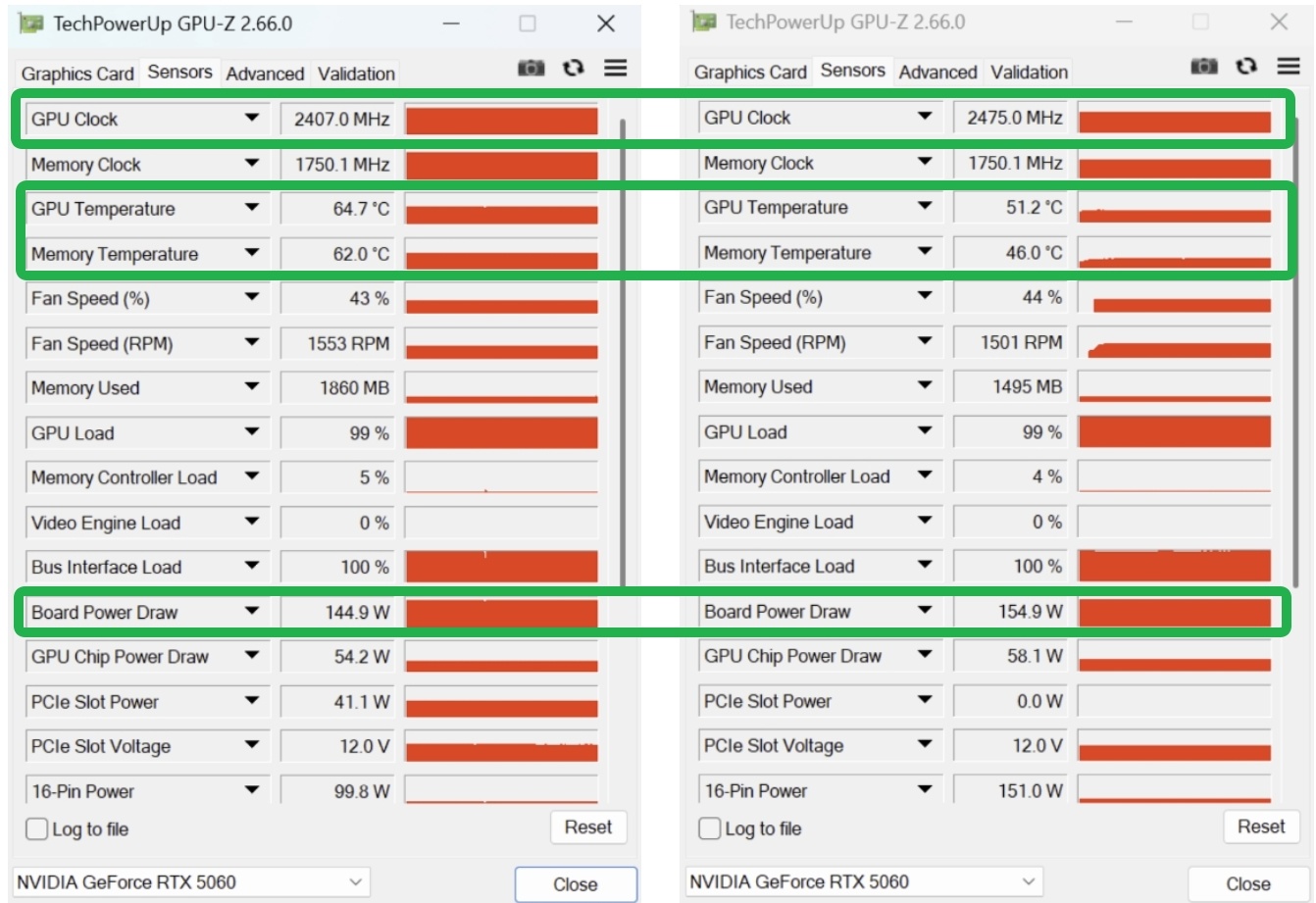This screenshot has width=1316, height=903.
Task: Open the Board Power Draw dropdown in the left window
Action: point(252,612)
